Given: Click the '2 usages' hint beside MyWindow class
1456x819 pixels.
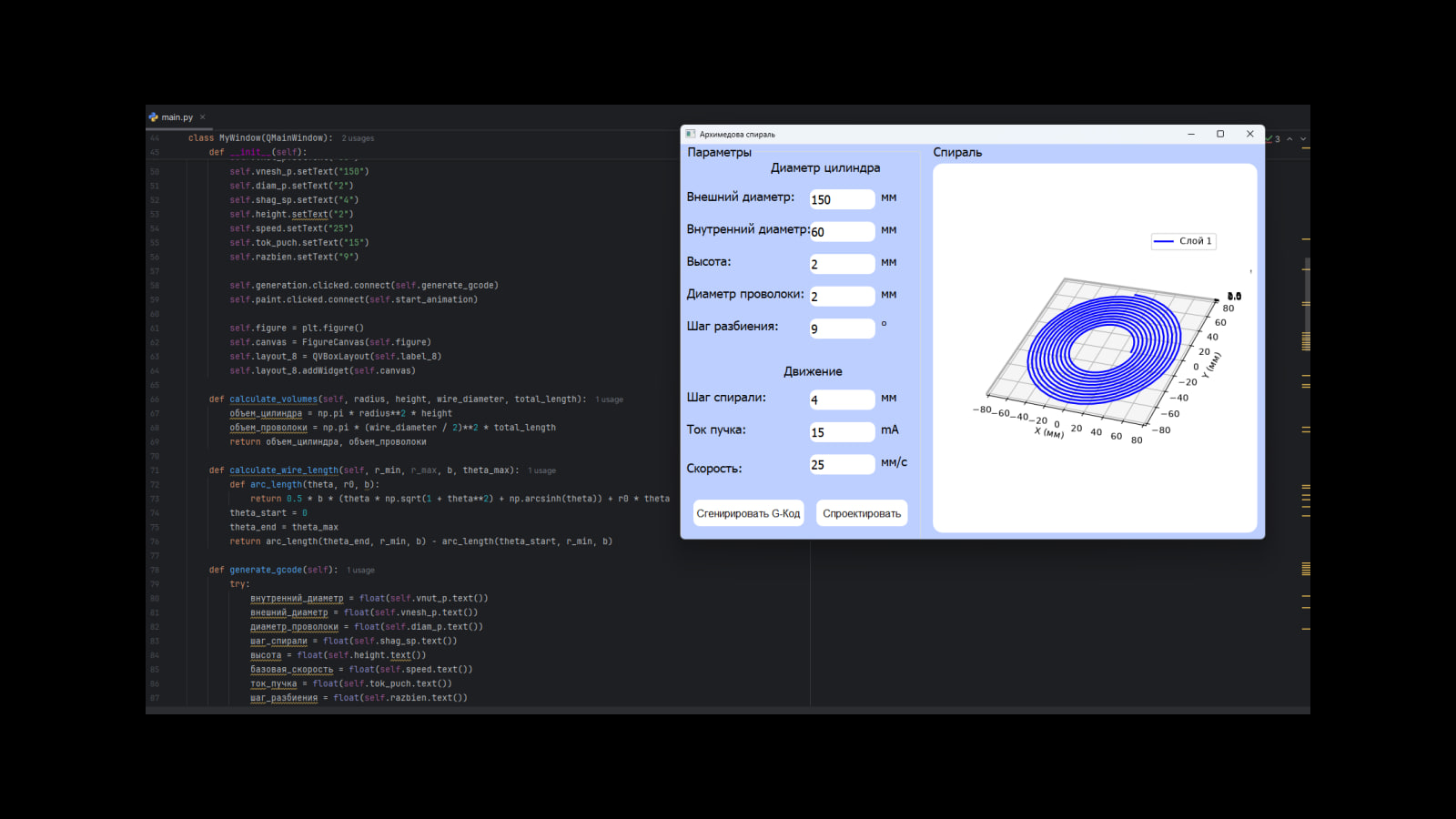Looking at the screenshot, I should click(x=358, y=138).
